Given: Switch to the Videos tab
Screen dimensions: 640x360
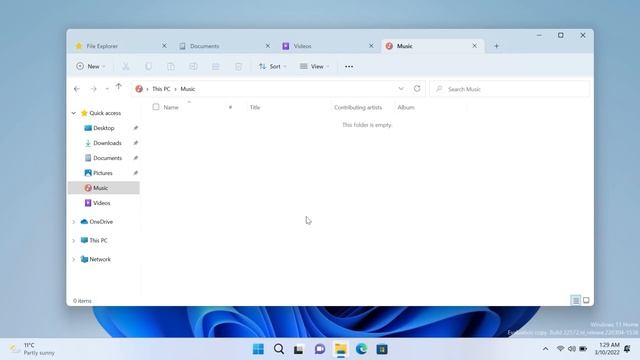Looking at the screenshot, I should (x=327, y=46).
